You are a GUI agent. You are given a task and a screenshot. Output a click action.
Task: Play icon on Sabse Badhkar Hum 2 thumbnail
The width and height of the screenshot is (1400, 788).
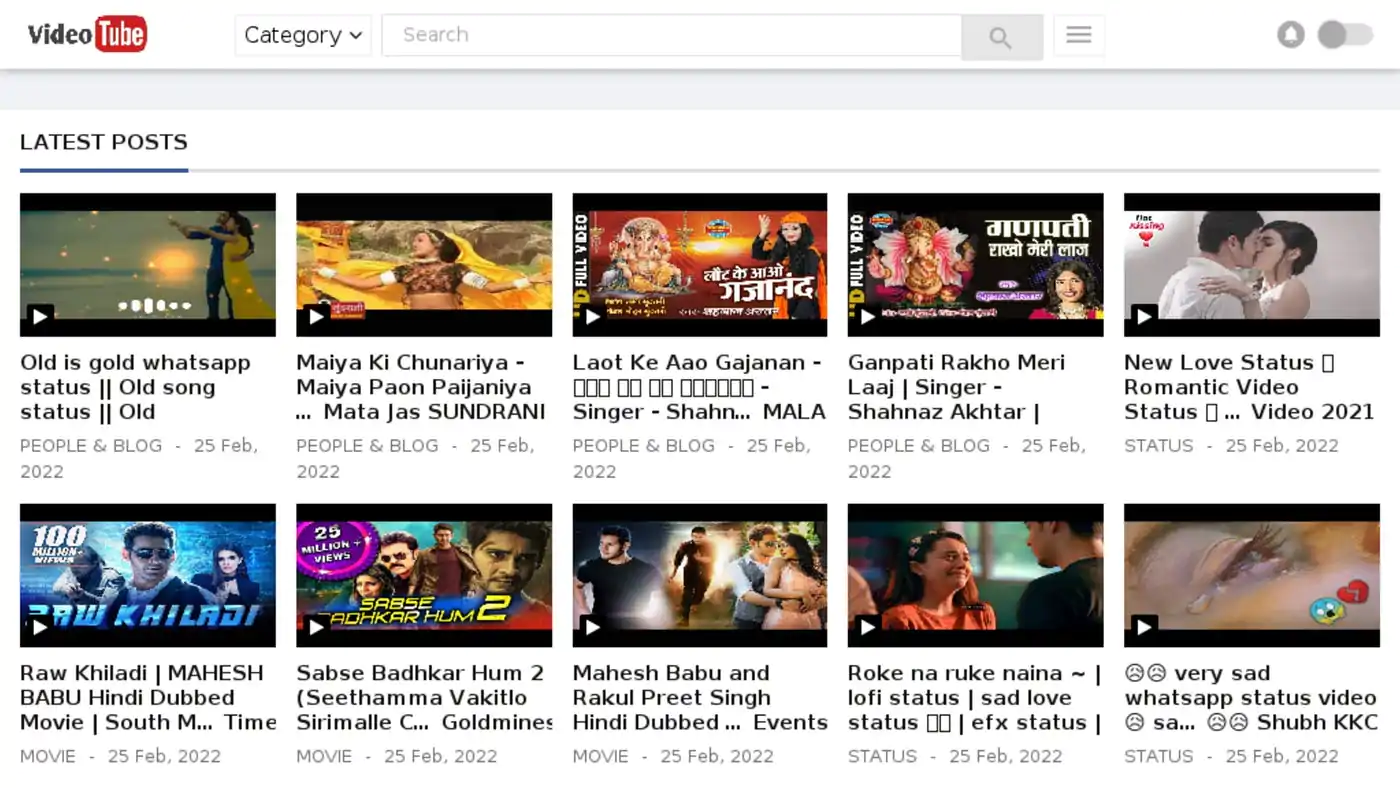[x=316, y=627]
